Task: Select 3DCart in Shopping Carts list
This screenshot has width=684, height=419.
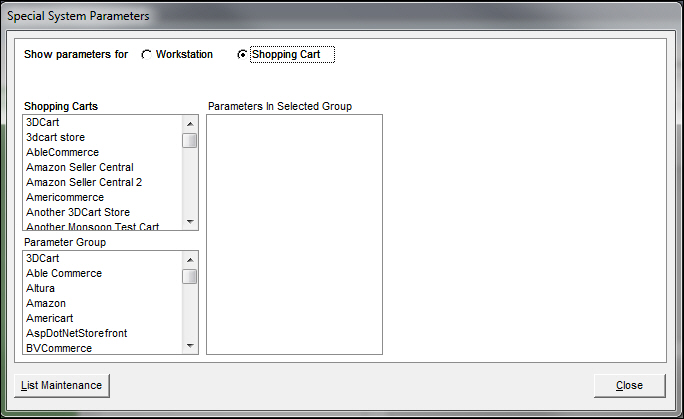Action: tap(103, 123)
